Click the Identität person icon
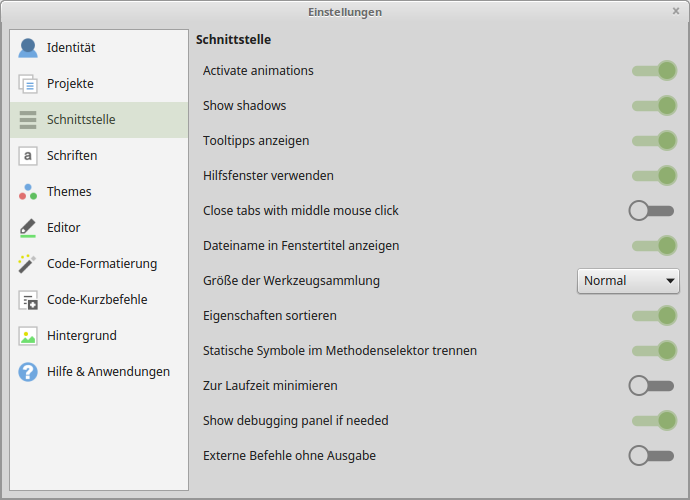The width and height of the screenshot is (690, 500). coord(28,48)
